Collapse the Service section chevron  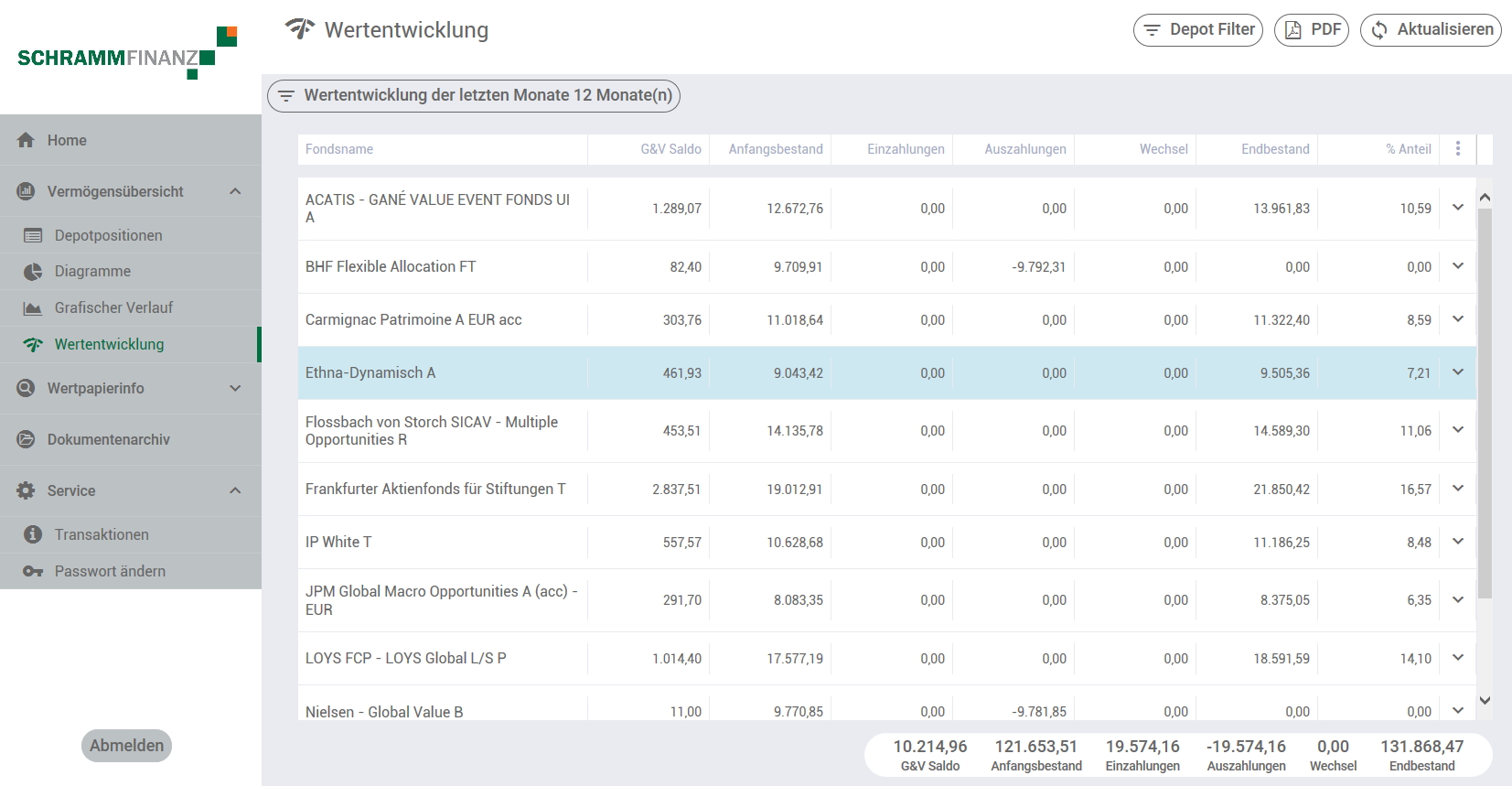(x=235, y=490)
